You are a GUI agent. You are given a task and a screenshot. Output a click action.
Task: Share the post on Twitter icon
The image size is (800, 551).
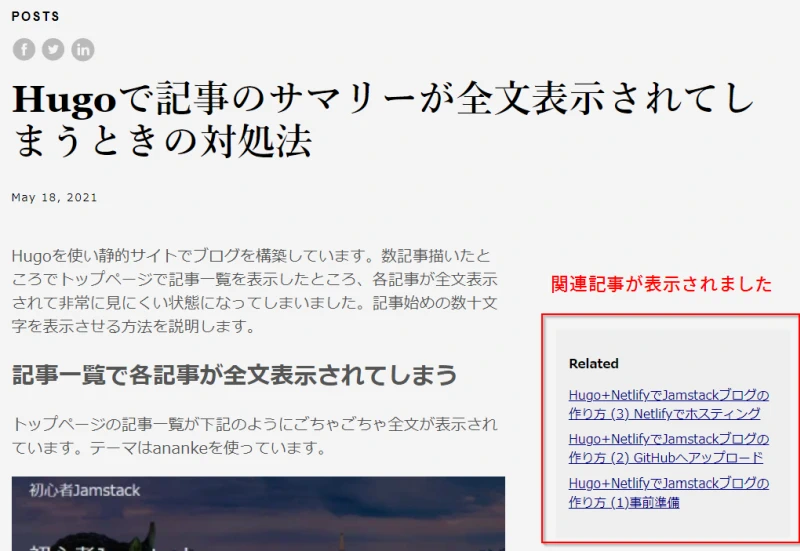click(53, 49)
